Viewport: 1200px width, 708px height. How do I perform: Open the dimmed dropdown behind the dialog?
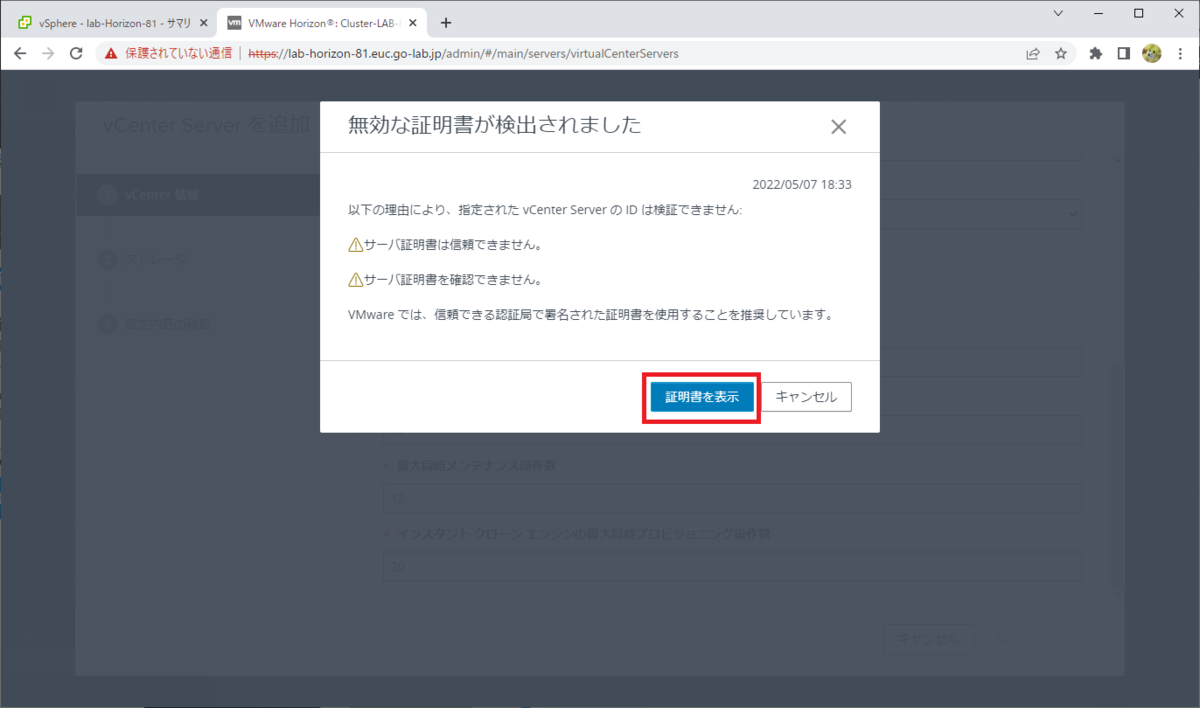coord(981,213)
